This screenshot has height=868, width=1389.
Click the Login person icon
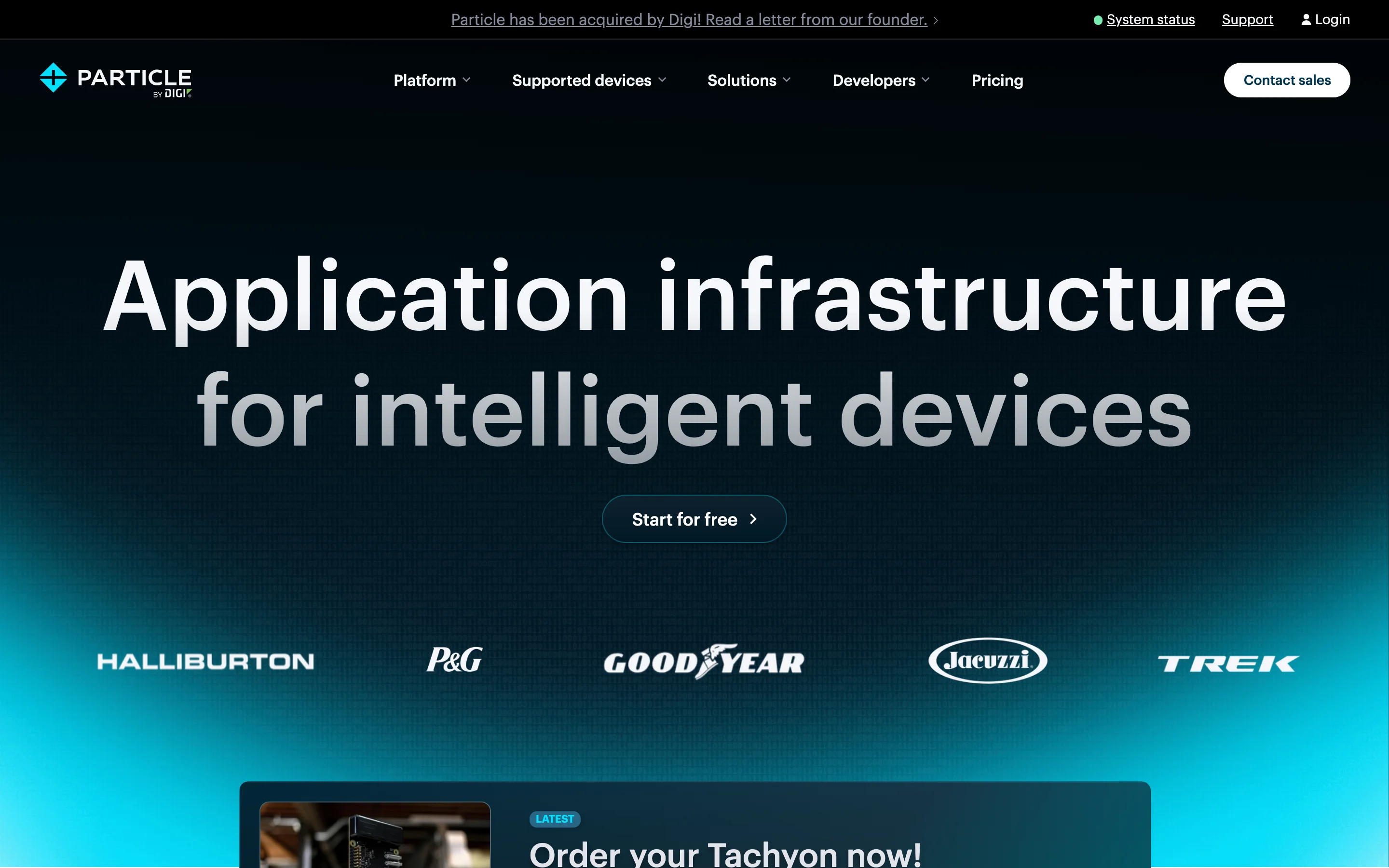click(x=1306, y=19)
